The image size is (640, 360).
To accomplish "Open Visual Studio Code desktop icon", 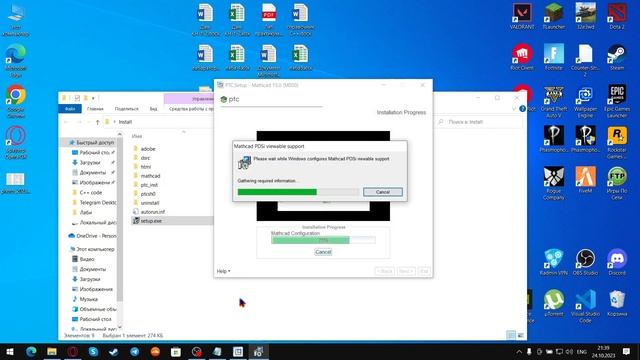I will pyautogui.click(x=585, y=306).
